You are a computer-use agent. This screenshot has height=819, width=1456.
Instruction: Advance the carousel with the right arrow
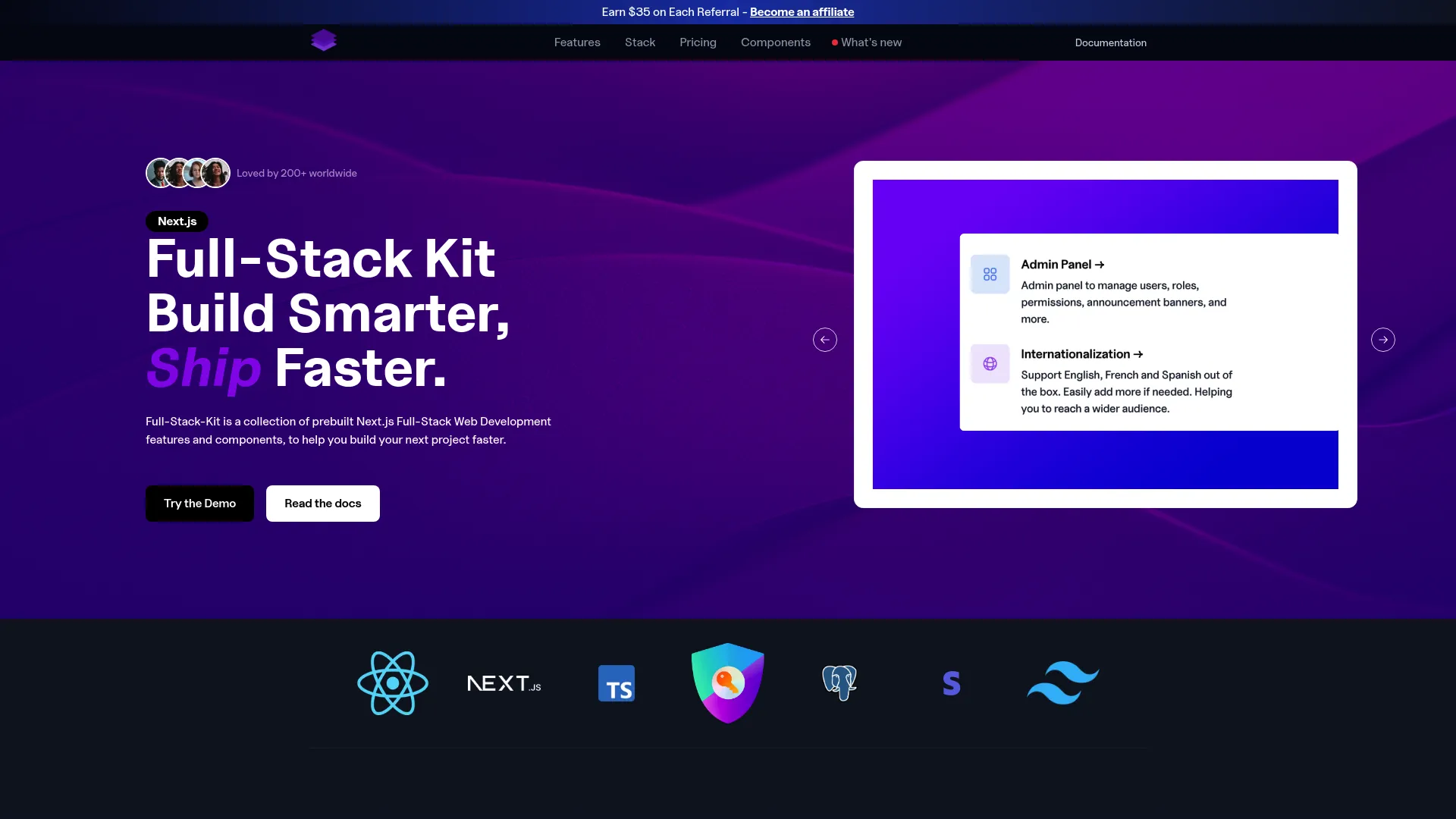coord(1383,340)
